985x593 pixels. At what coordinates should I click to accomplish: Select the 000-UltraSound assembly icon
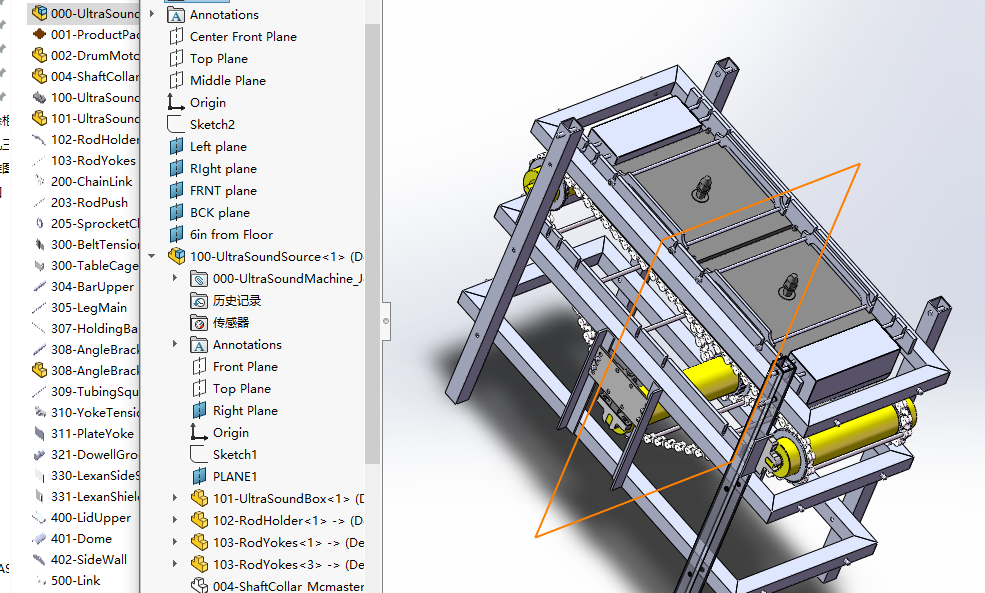click(39, 13)
